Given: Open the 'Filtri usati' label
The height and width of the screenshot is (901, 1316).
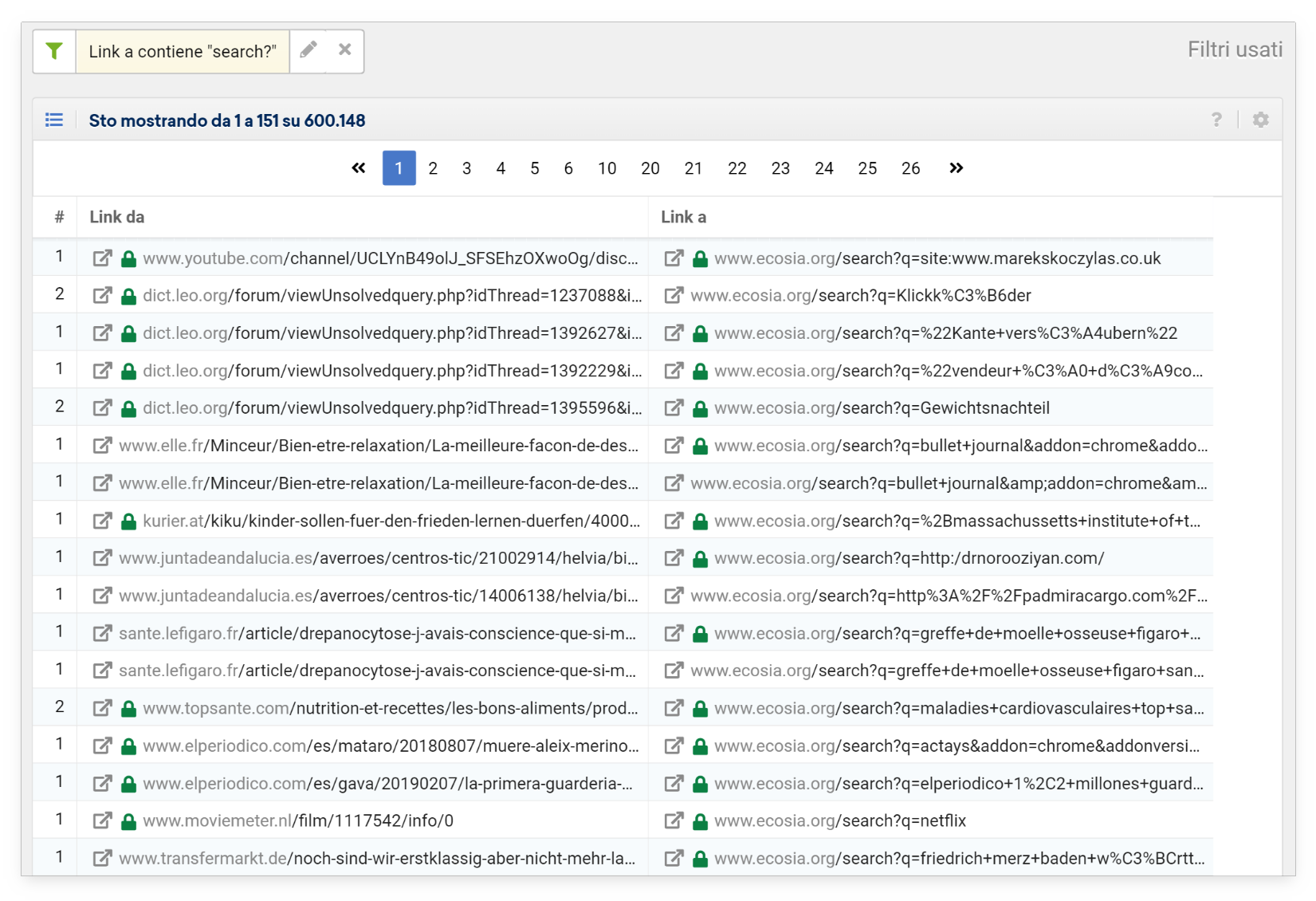Looking at the screenshot, I should pyautogui.click(x=1235, y=49).
